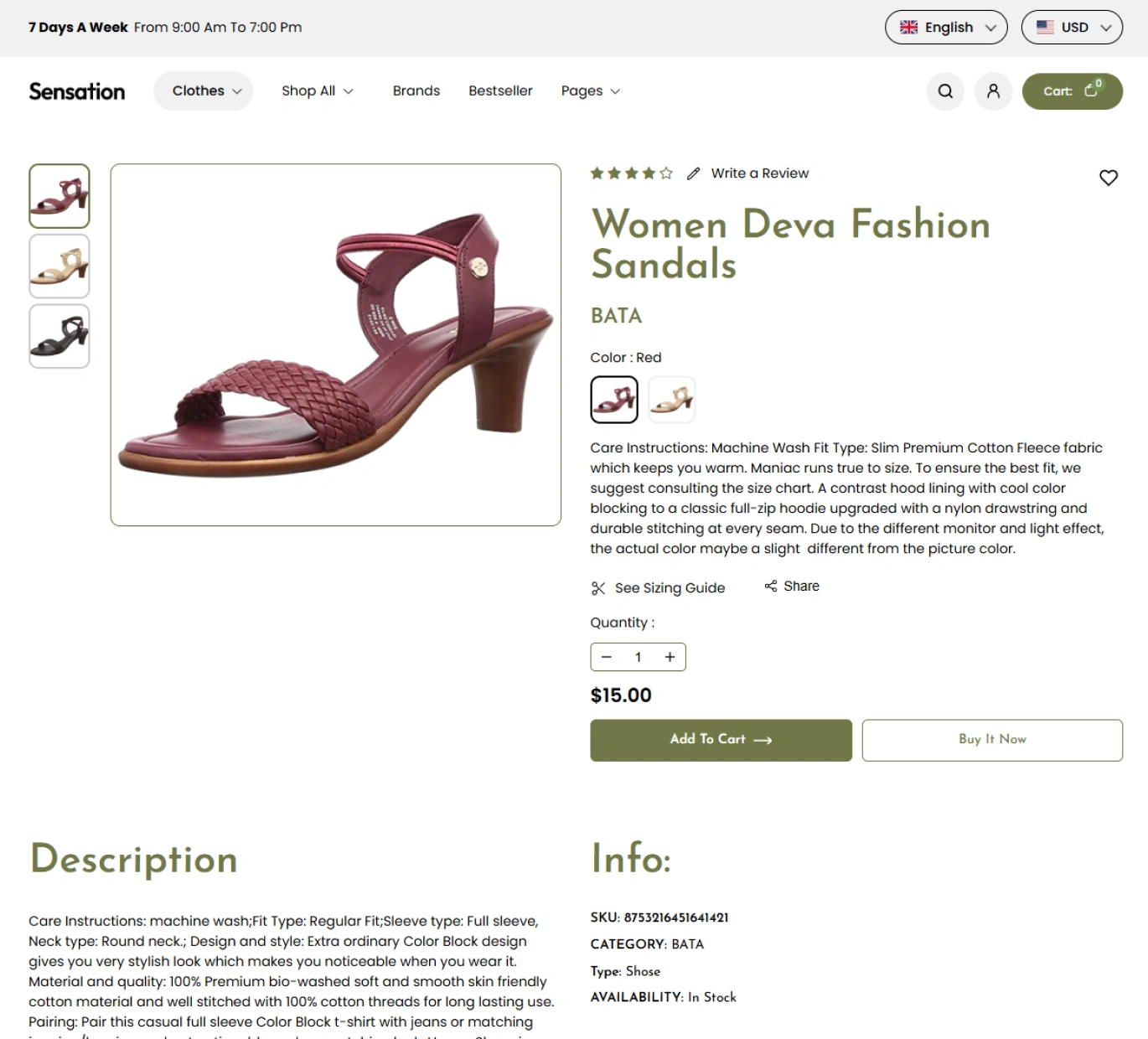This screenshot has height=1039, width=1148.
Task: Open the search magnifier icon
Action: (x=945, y=90)
